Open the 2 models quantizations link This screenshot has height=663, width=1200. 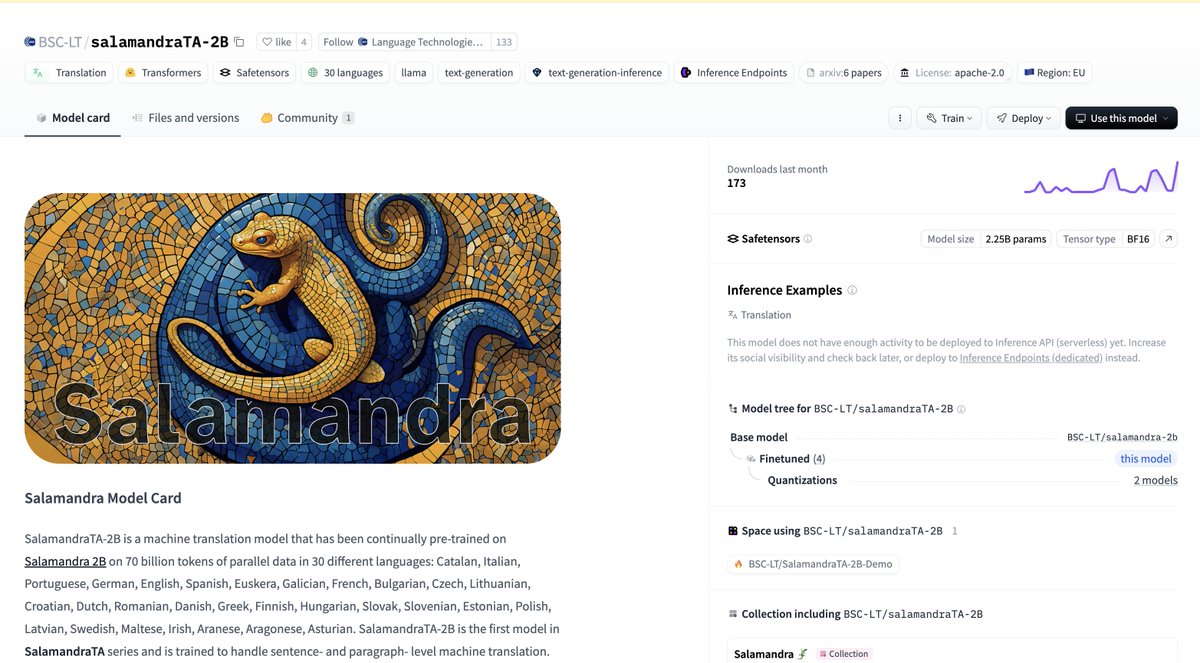point(1155,480)
